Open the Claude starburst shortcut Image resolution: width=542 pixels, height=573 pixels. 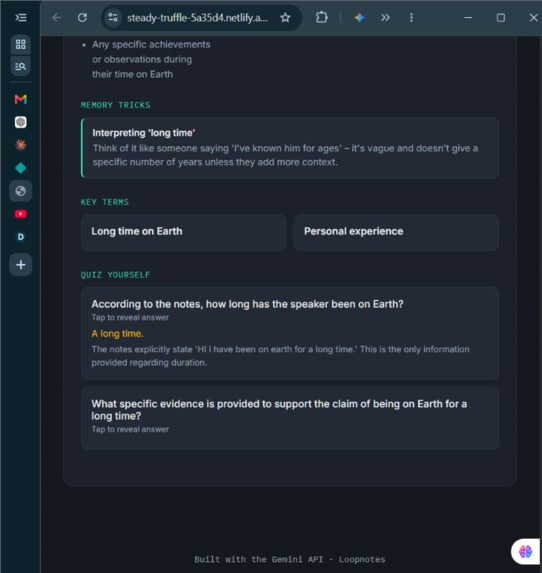[21, 145]
